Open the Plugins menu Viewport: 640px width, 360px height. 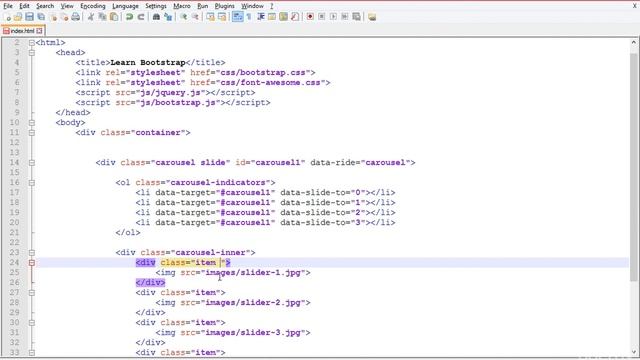tap(224, 6)
